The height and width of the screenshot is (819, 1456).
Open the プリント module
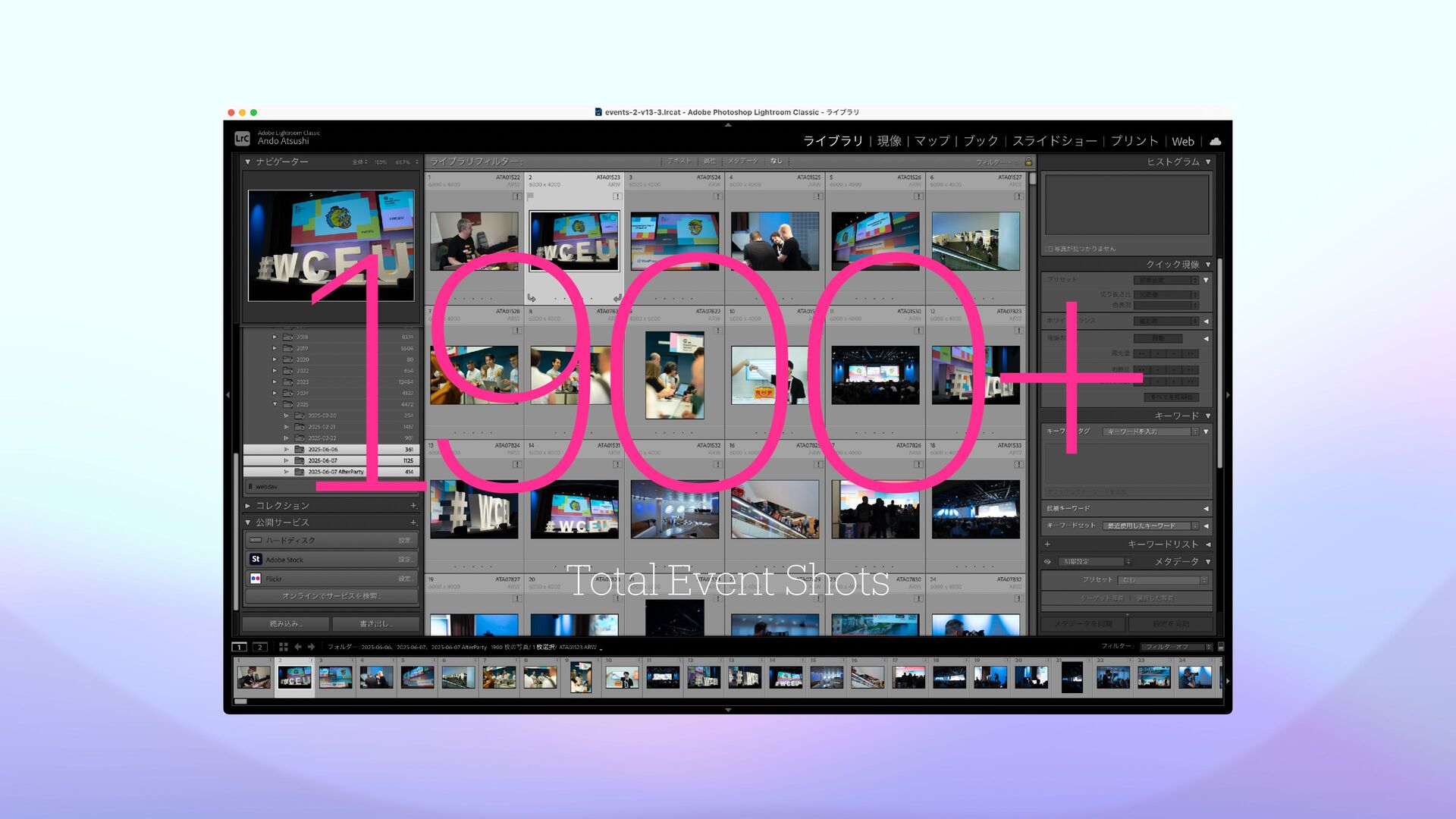pyautogui.click(x=1134, y=141)
